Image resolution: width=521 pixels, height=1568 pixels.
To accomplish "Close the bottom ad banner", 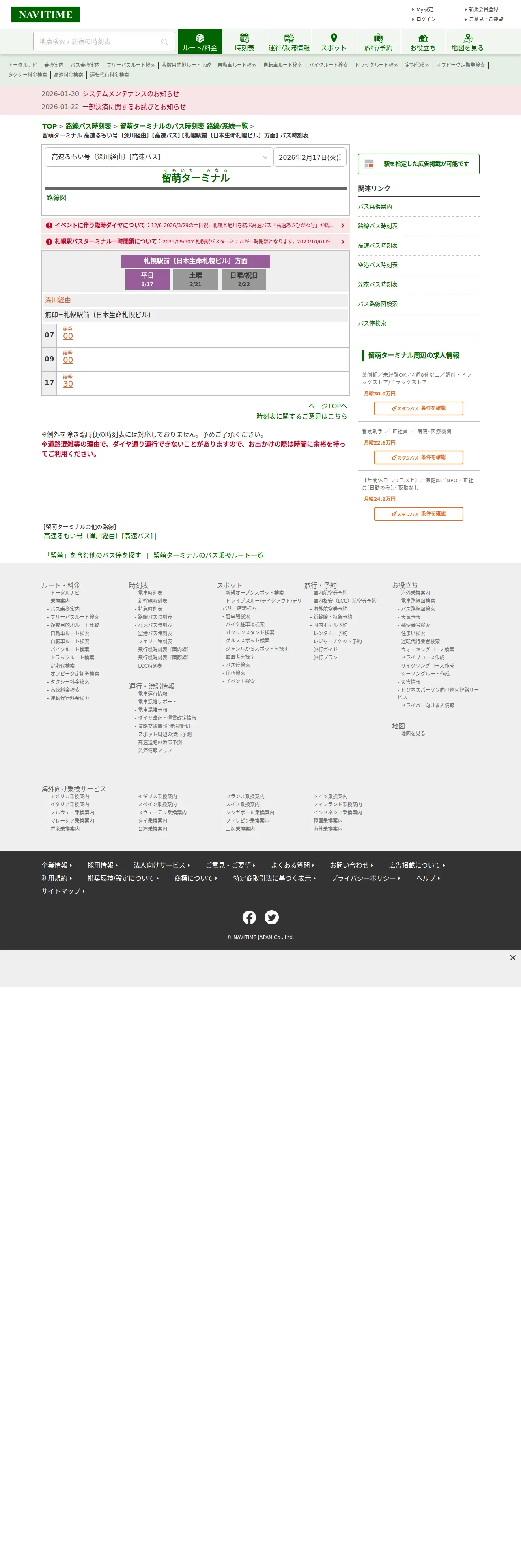I will (512, 958).
